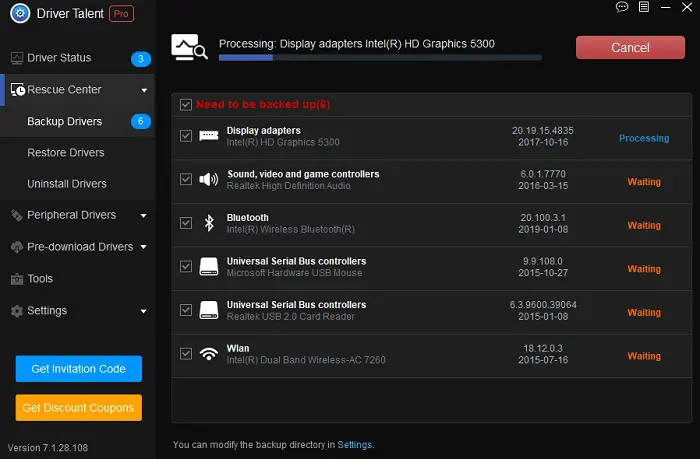The height and width of the screenshot is (459, 700).
Task: Click the drive icon for Realtek USB 2.0 Card Reader
Action: point(208,310)
